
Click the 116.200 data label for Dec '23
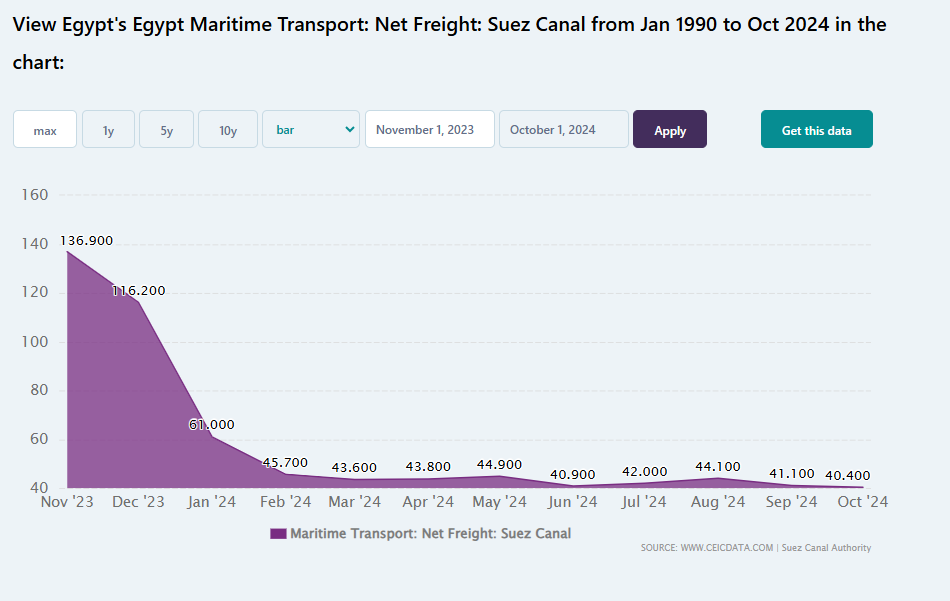pos(139,291)
